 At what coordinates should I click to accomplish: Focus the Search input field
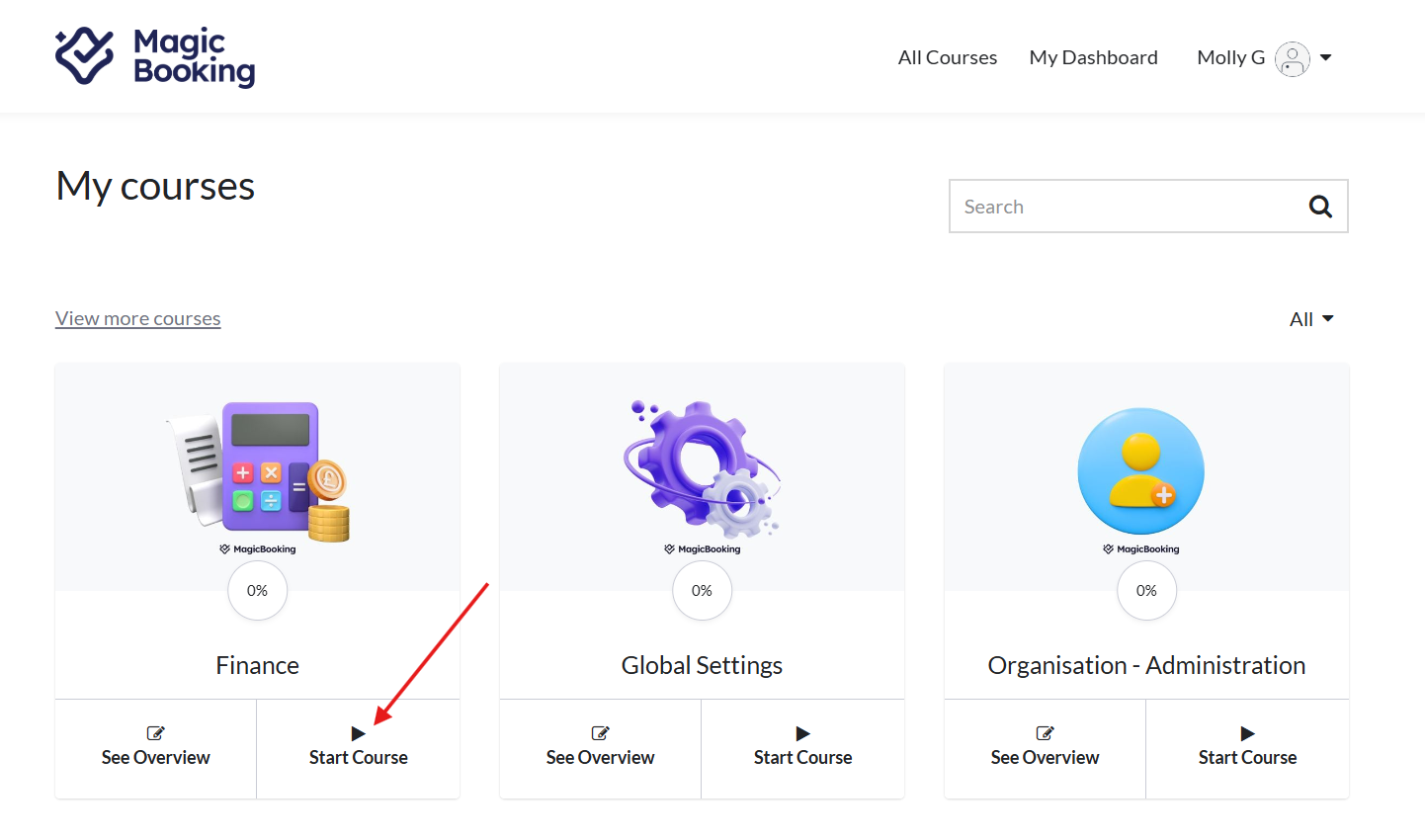(x=1148, y=207)
